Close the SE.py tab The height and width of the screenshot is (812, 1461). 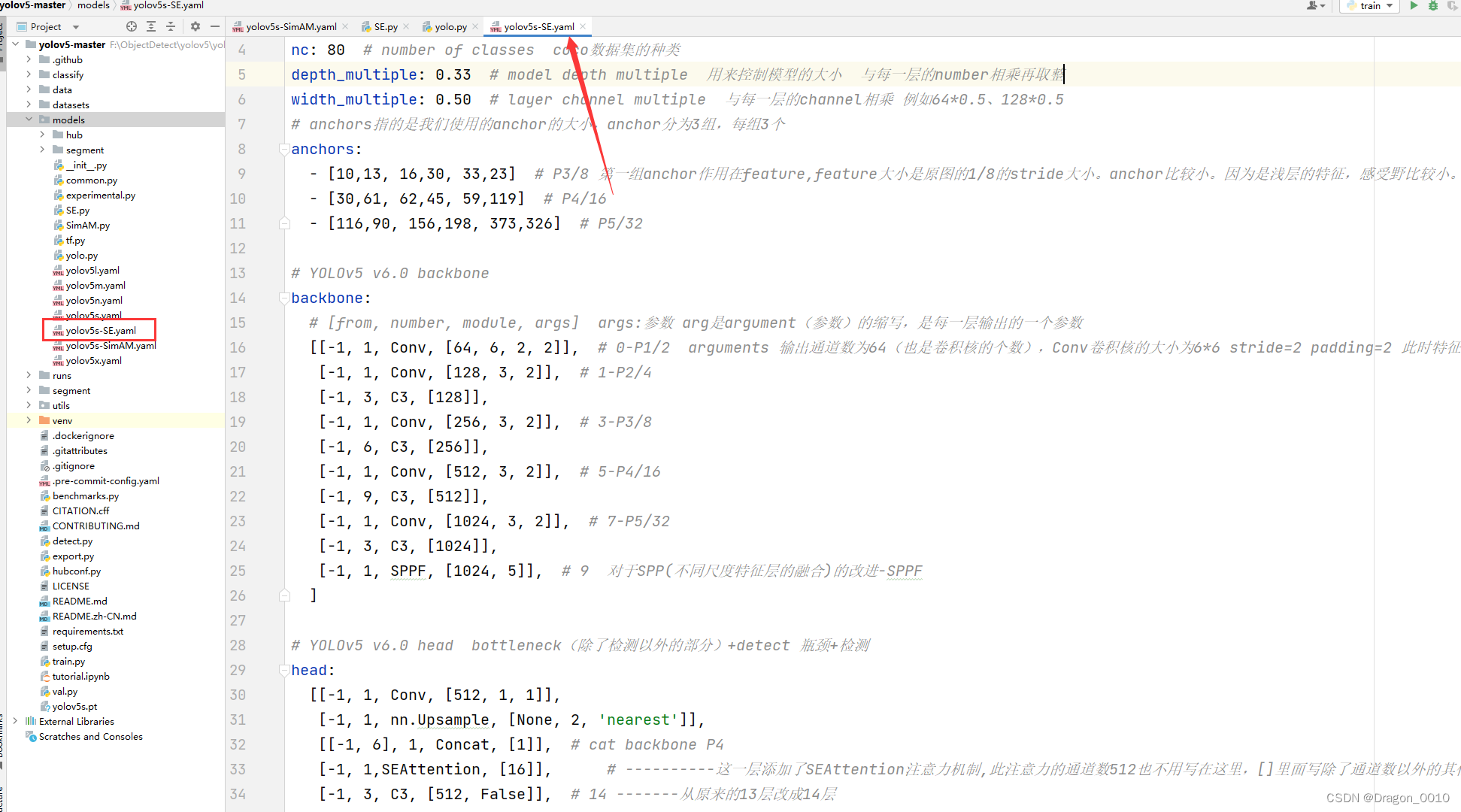(406, 26)
